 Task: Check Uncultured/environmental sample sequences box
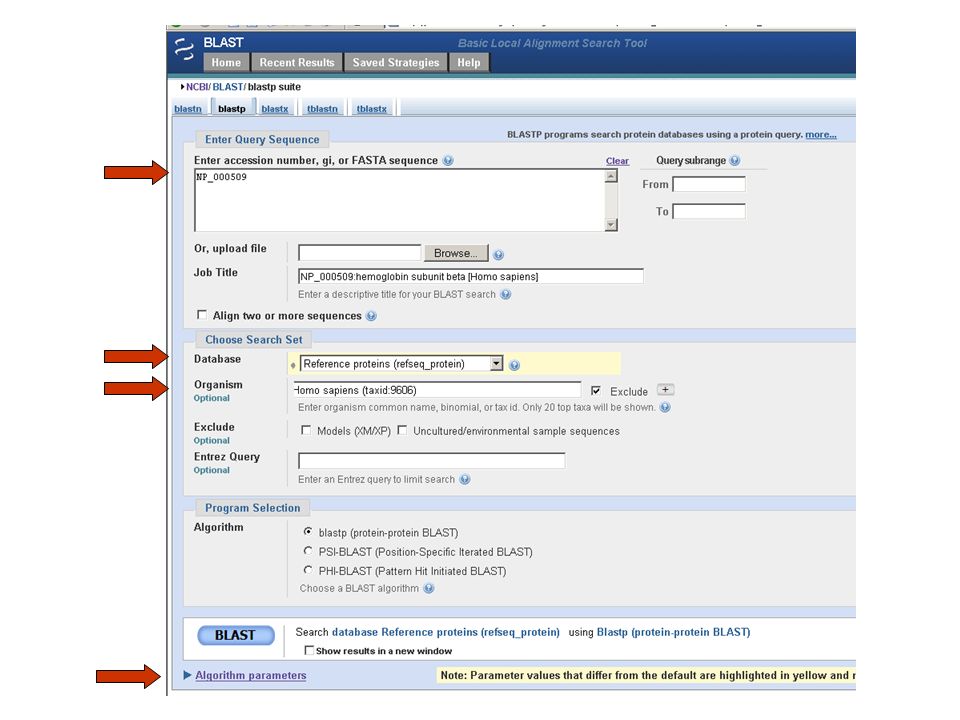coord(402,430)
